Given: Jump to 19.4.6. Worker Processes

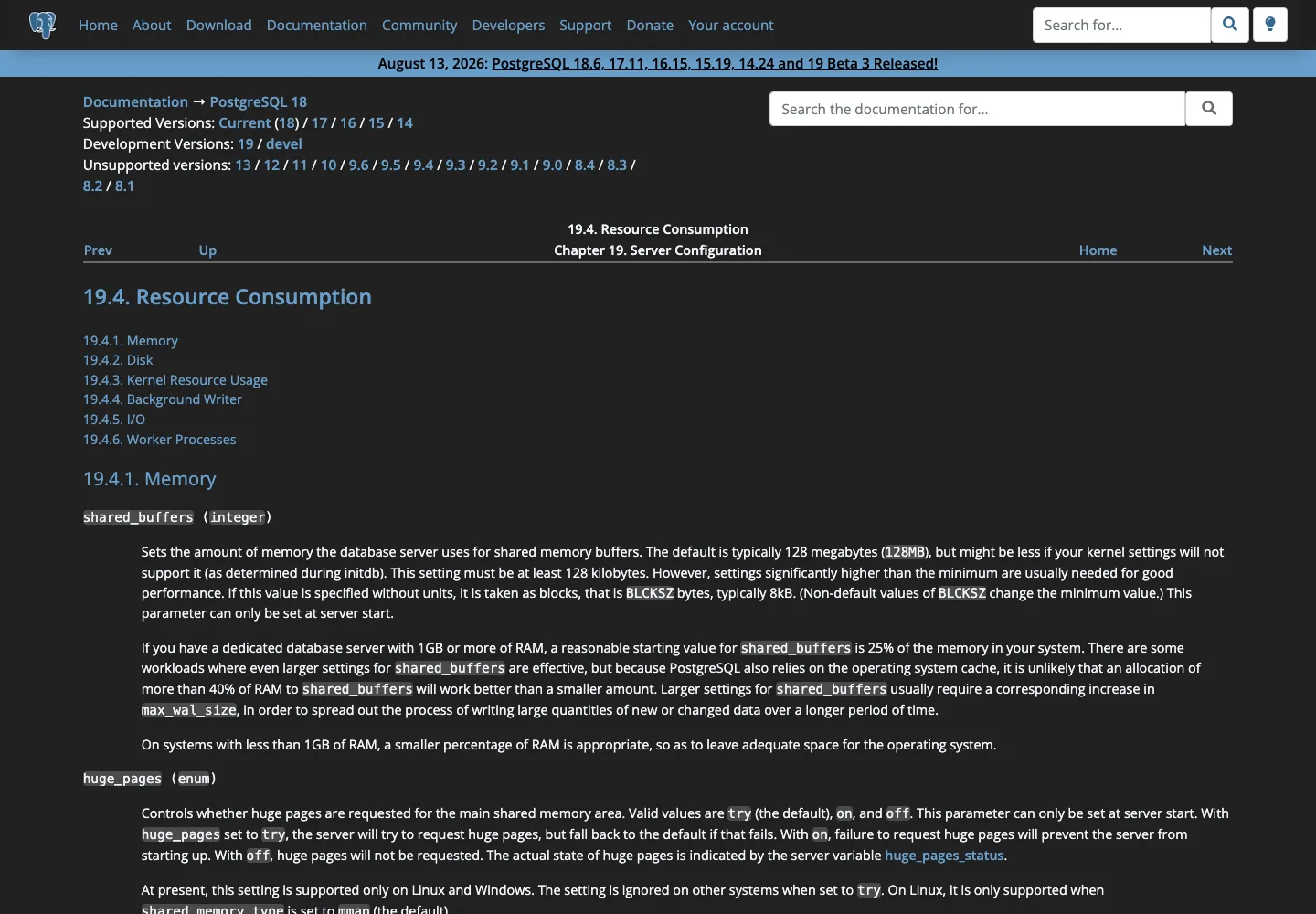Looking at the screenshot, I should [160, 440].
